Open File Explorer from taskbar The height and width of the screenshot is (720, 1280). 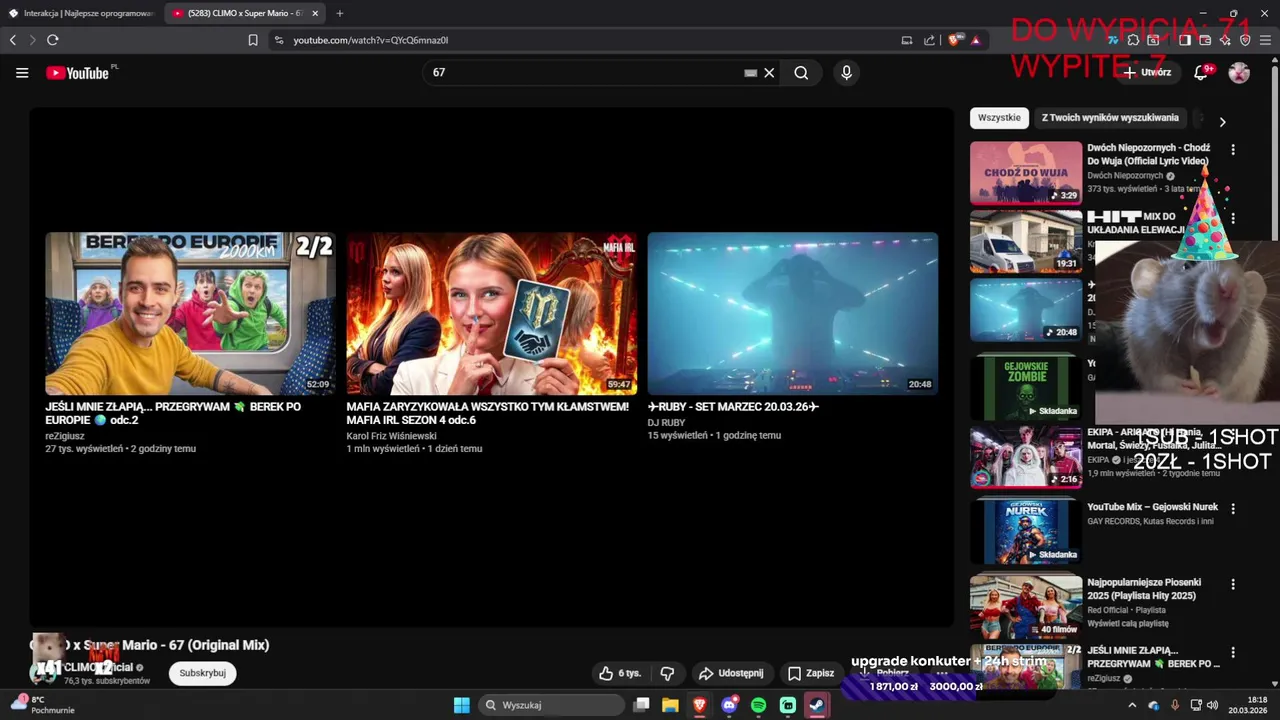coord(670,705)
